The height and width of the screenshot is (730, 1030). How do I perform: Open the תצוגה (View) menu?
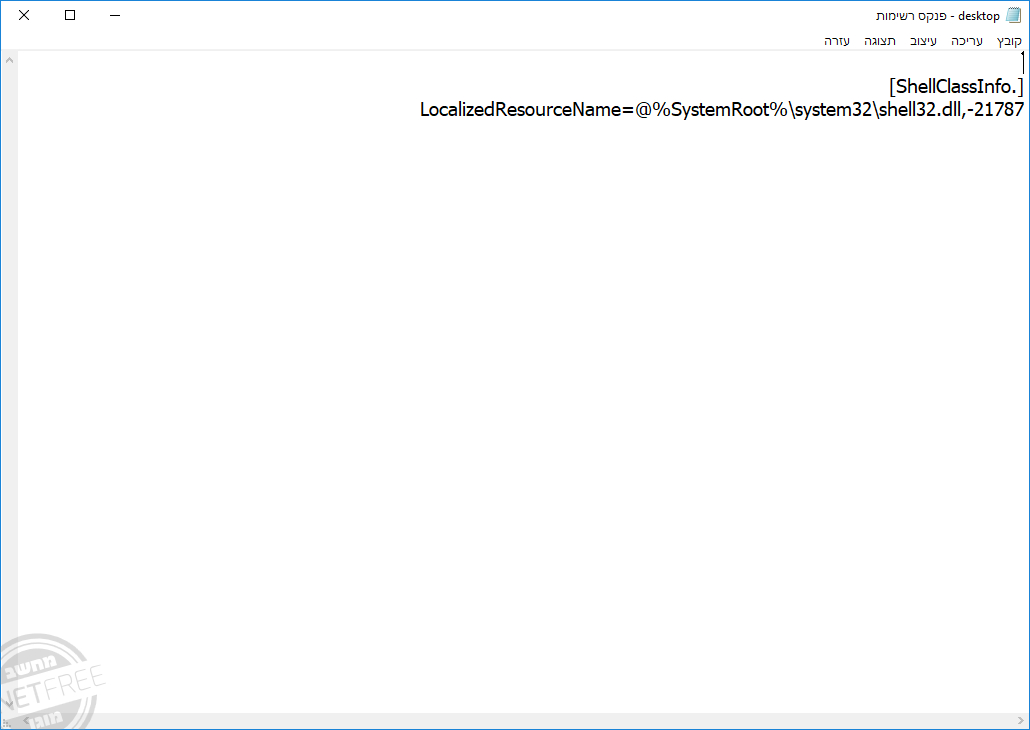[880, 41]
